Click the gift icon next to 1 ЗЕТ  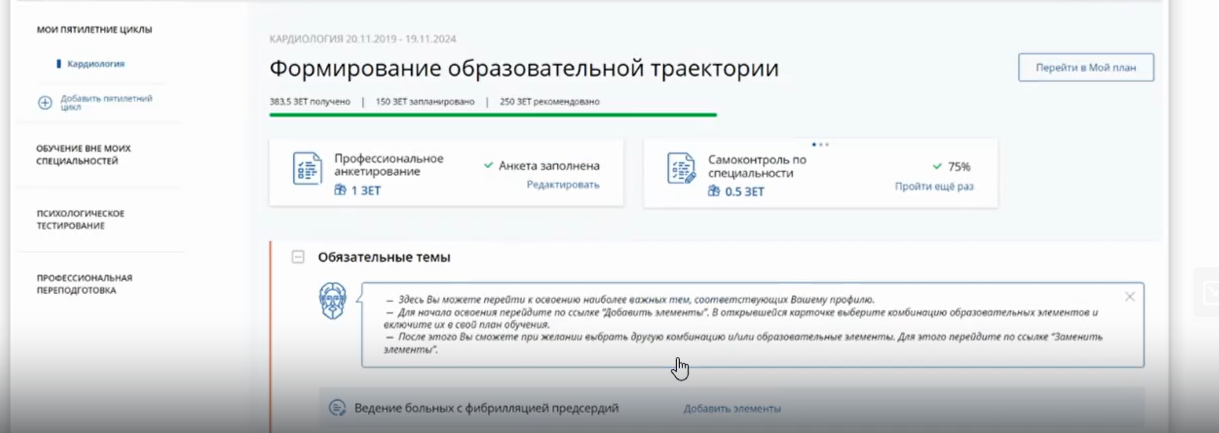pos(340,190)
